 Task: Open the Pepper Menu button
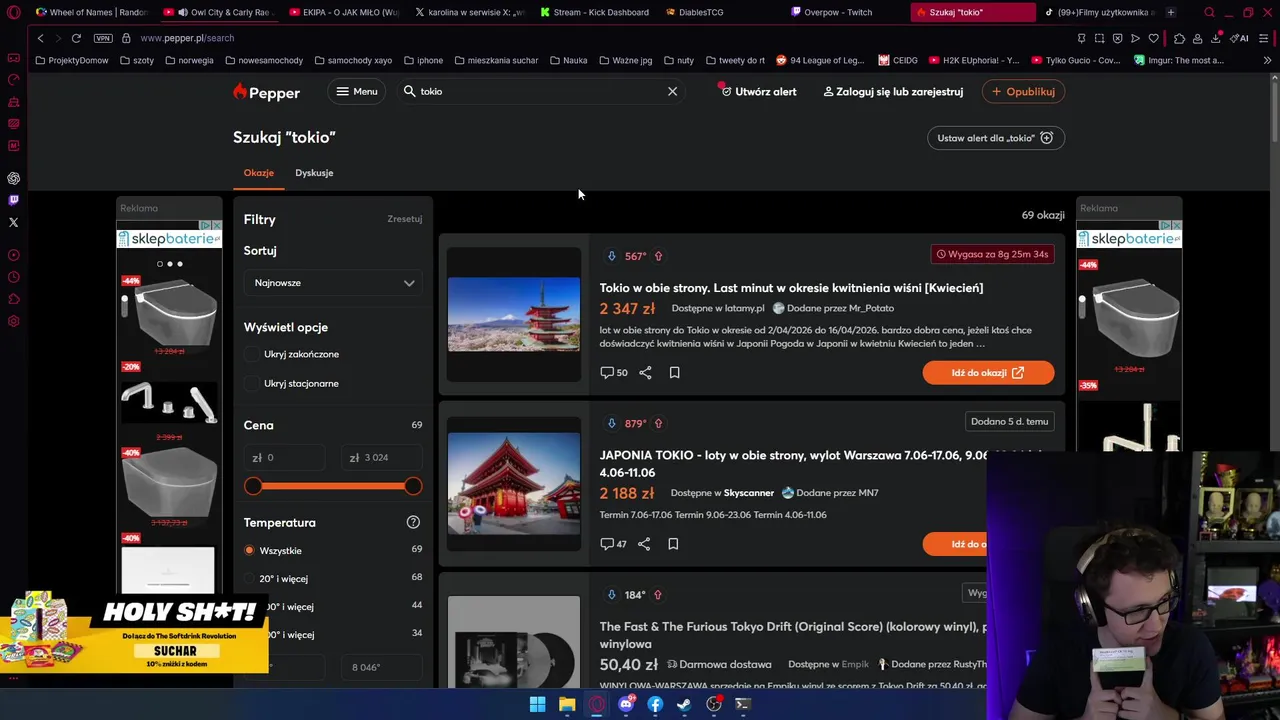356,91
